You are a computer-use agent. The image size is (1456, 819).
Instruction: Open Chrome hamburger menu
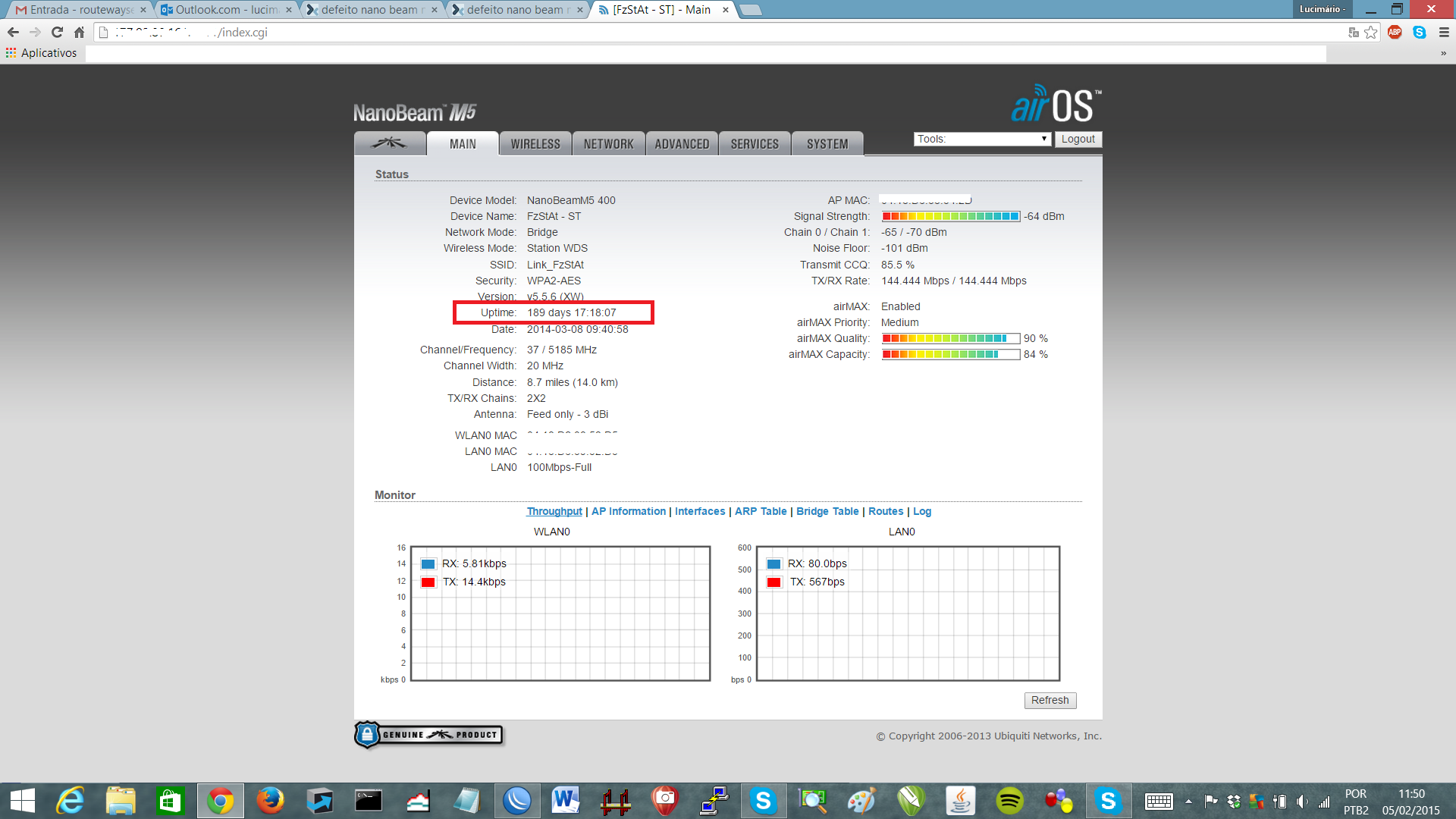[x=1444, y=32]
